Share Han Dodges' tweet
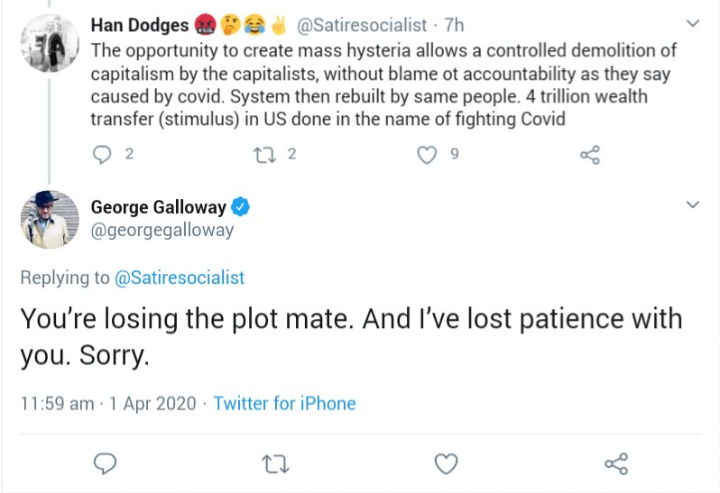Image resolution: width=720 pixels, height=493 pixels. (590, 154)
